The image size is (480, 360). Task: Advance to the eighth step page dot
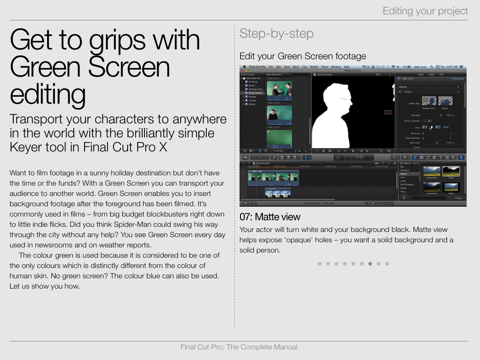(x=378, y=264)
